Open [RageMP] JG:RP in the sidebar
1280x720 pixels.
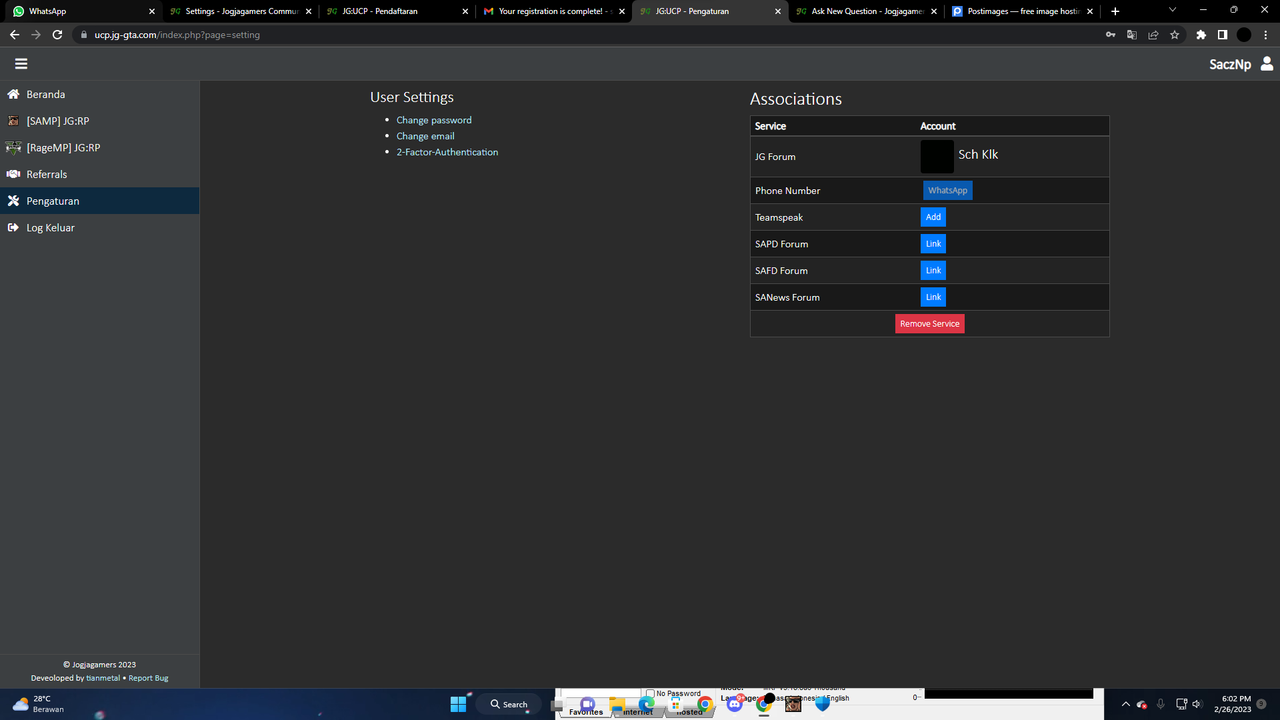point(100,148)
